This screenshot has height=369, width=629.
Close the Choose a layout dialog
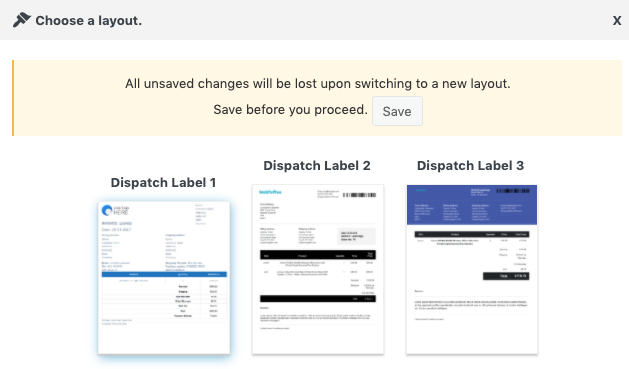(x=617, y=20)
